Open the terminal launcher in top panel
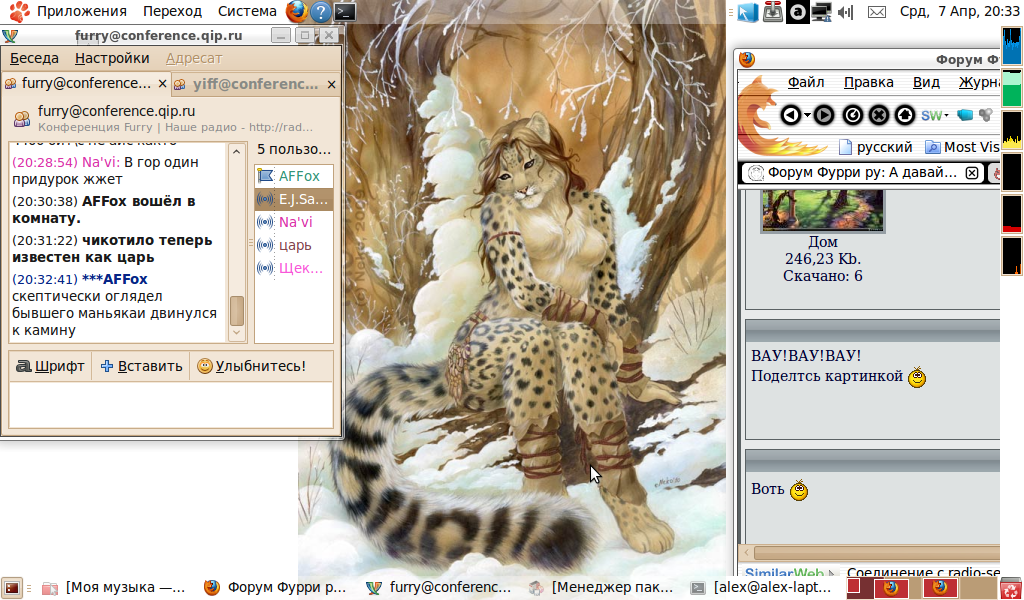 point(345,12)
